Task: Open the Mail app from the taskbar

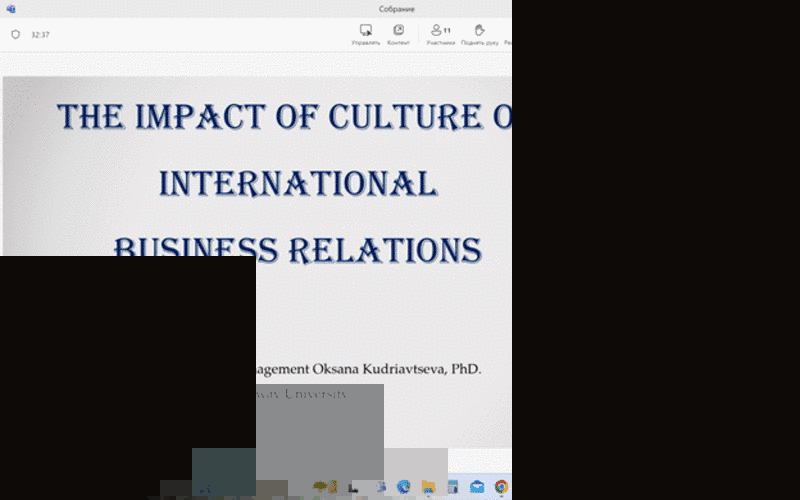Action: pyautogui.click(x=477, y=487)
